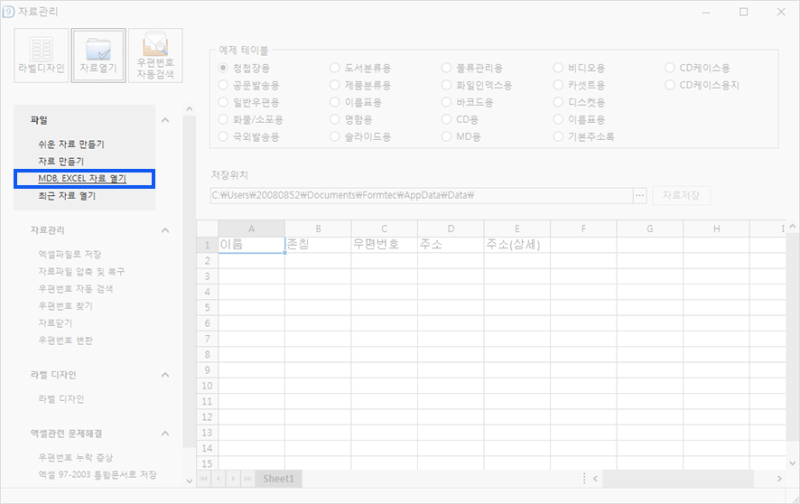
Task: Click the tab-bar split handle dots
Action: coord(584,478)
